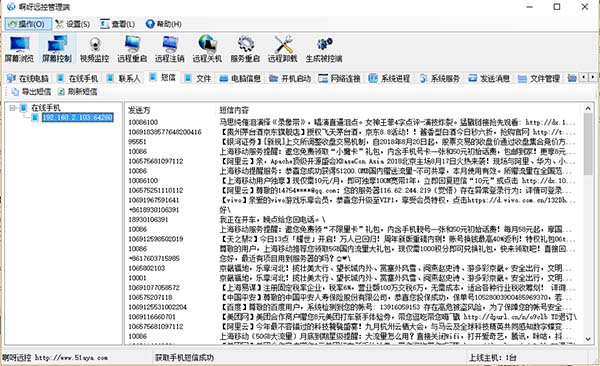Start 视频监控 webcam monitoring

[x=95, y=49]
